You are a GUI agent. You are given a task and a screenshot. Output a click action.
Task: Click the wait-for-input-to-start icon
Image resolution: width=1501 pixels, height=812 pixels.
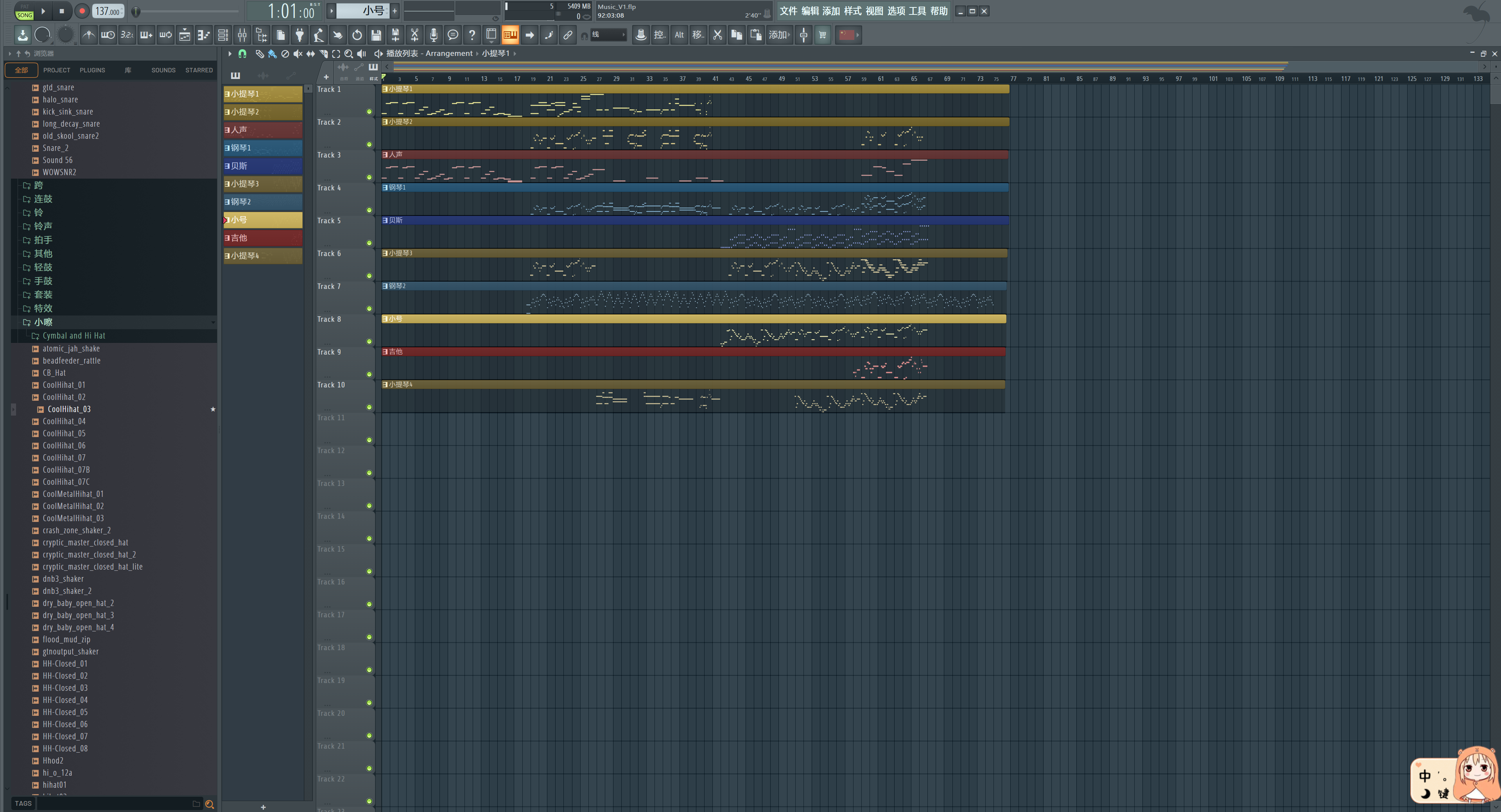(108, 35)
